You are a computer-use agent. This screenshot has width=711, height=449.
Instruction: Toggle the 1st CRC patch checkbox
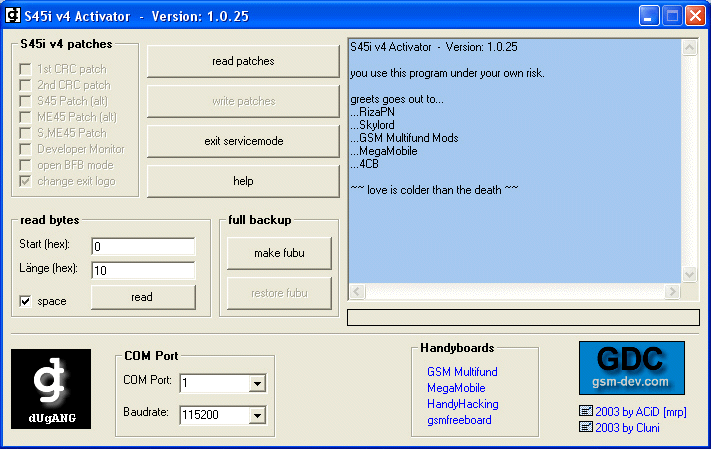click(25, 69)
